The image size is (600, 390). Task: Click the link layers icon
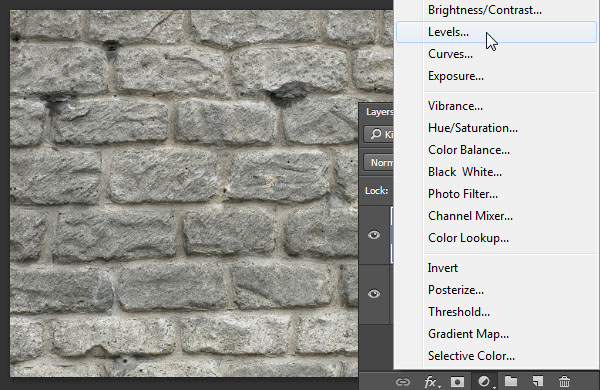tap(402, 382)
